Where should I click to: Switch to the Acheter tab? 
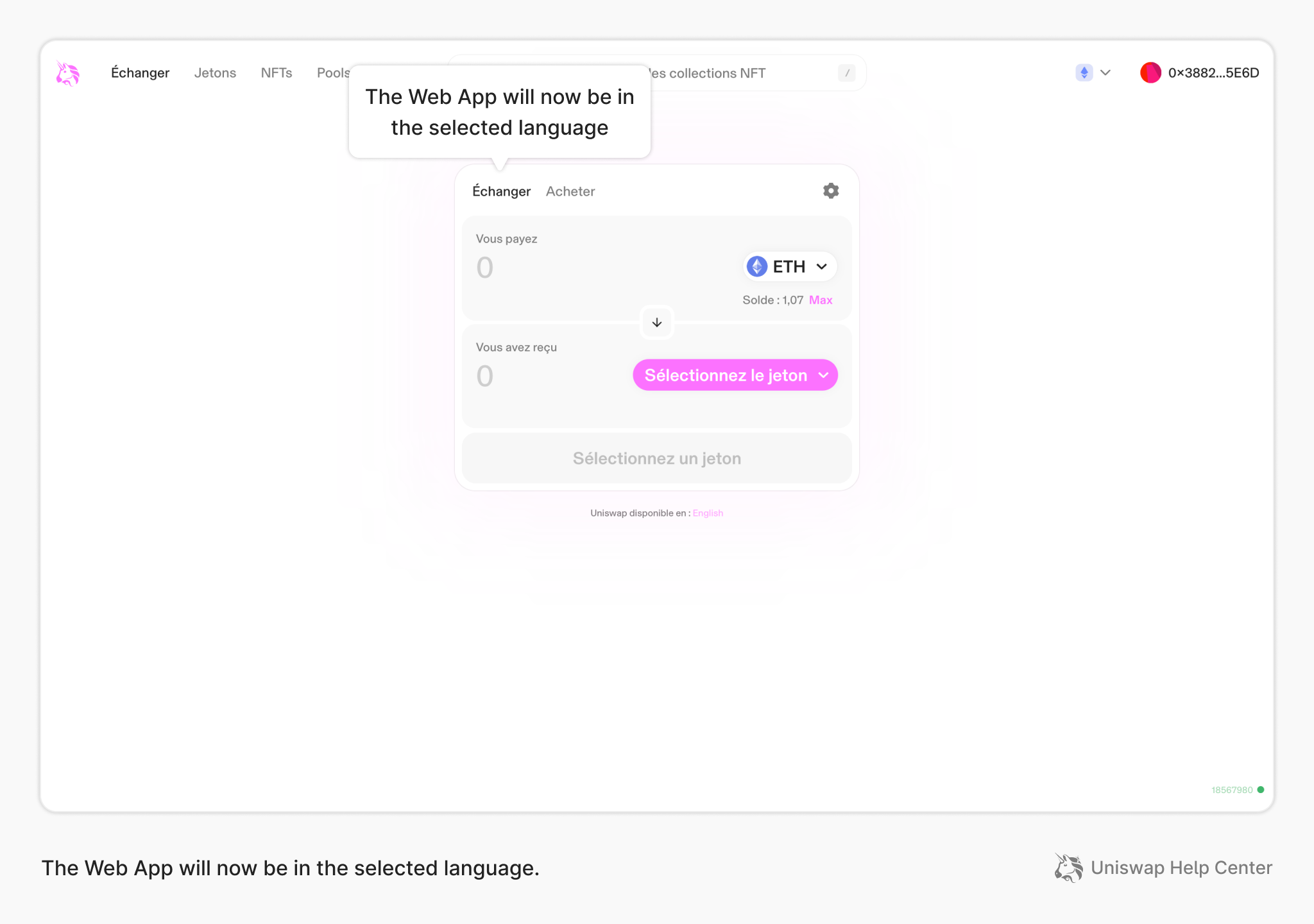[x=570, y=191]
